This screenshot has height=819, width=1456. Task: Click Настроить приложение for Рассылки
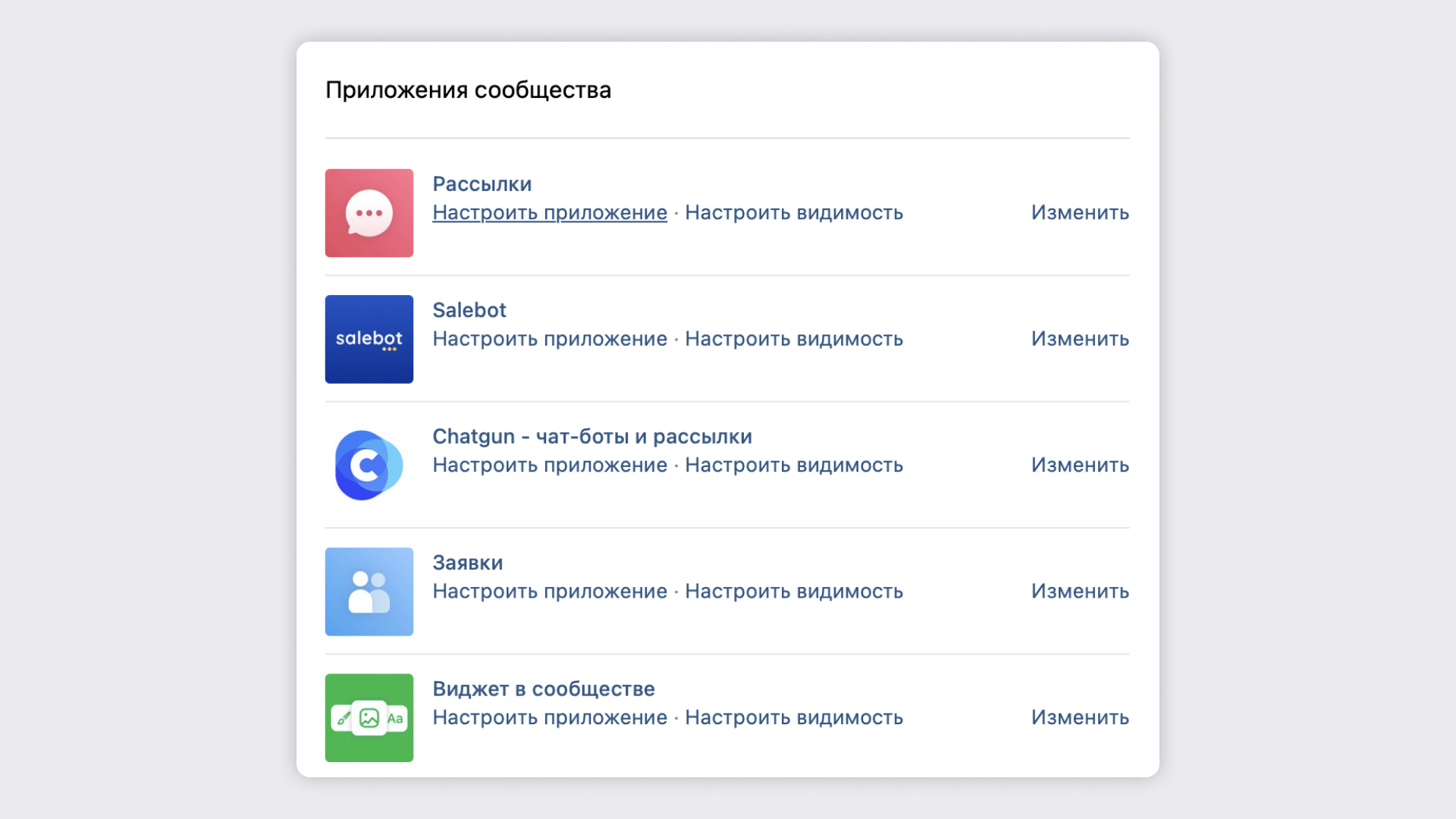(550, 213)
